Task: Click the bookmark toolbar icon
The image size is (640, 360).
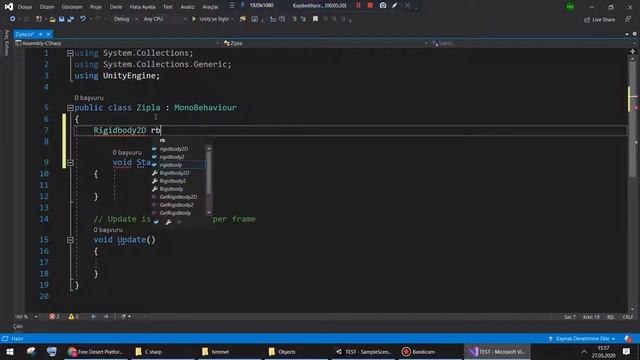Action: pos(315,19)
